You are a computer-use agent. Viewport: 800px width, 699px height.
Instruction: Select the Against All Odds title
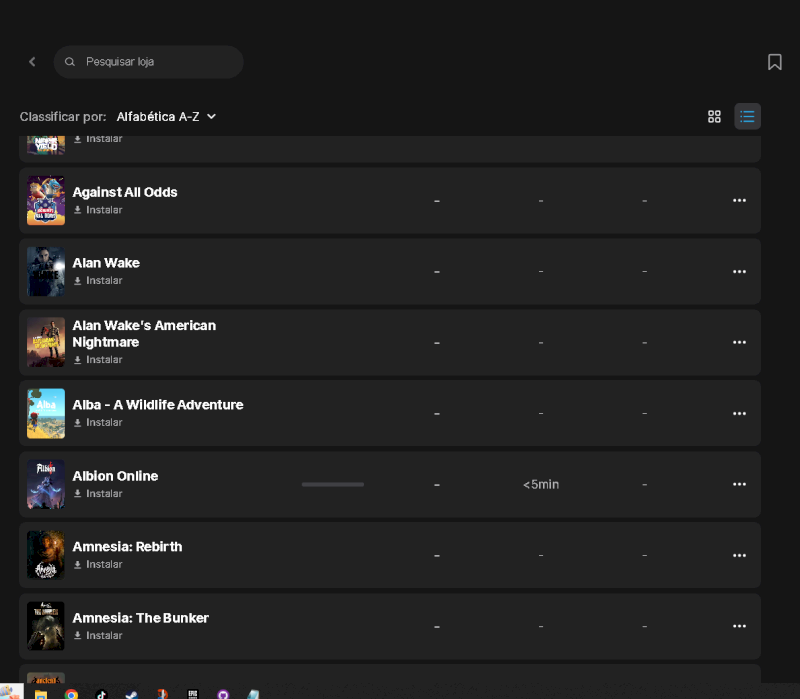125,192
